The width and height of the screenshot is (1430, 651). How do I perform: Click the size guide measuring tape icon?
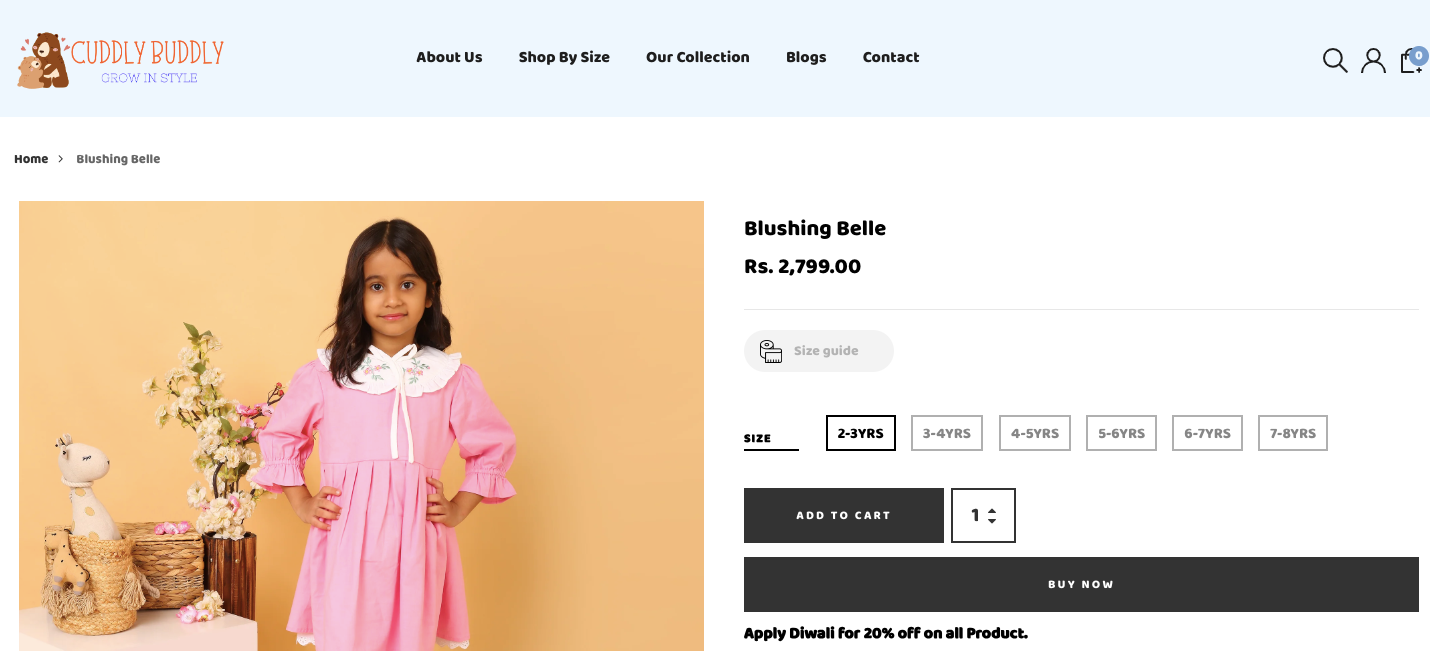(770, 351)
